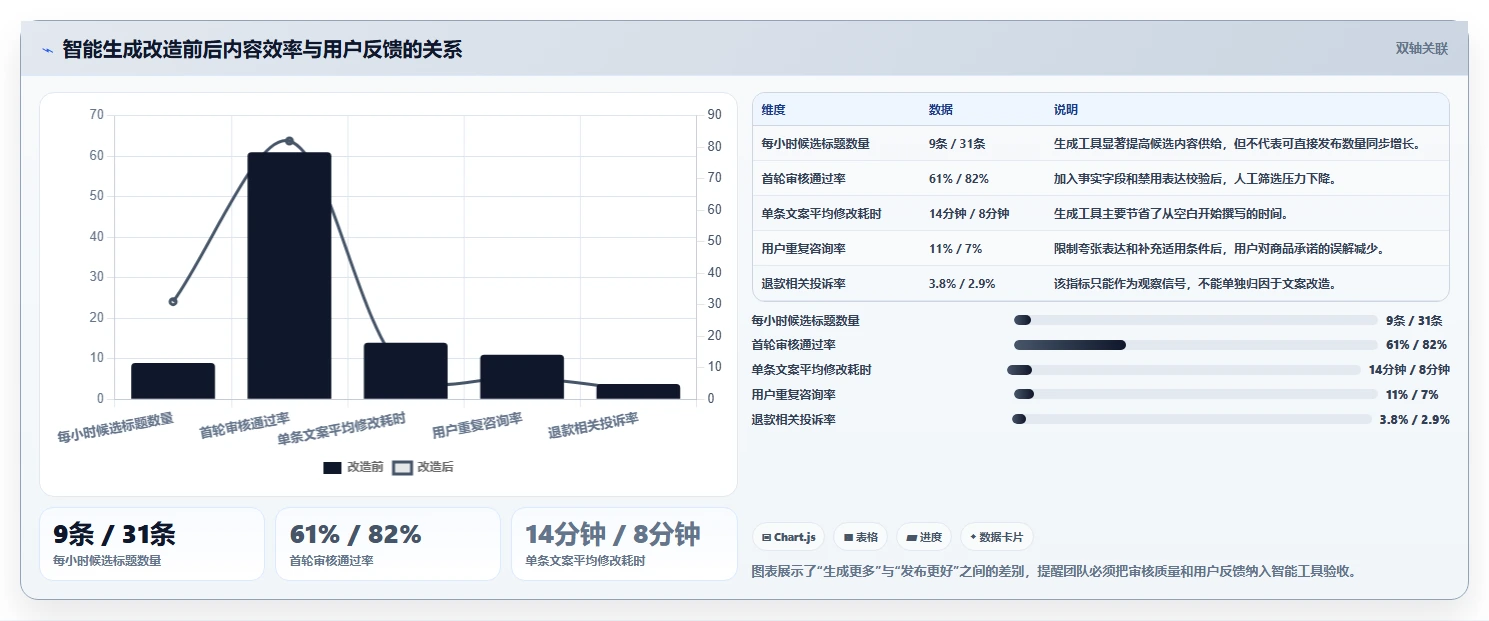Click the lightning icon beside the title
Screen dimensions: 1489x621
tap(47, 50)
